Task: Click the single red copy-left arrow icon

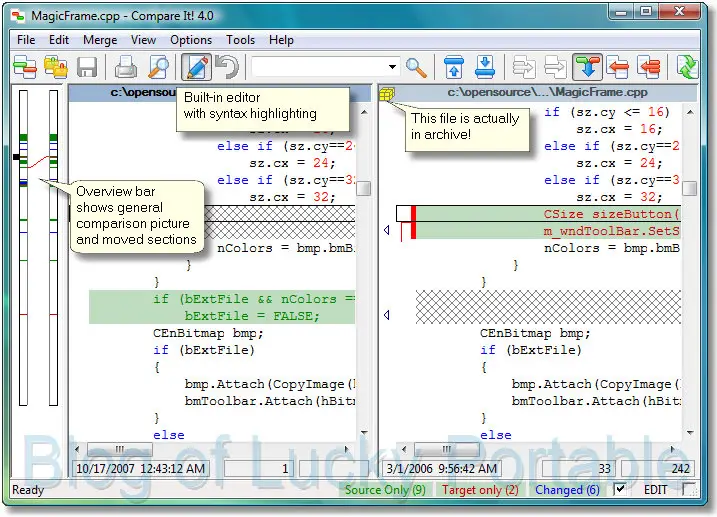Action: [x=618, y=67]
